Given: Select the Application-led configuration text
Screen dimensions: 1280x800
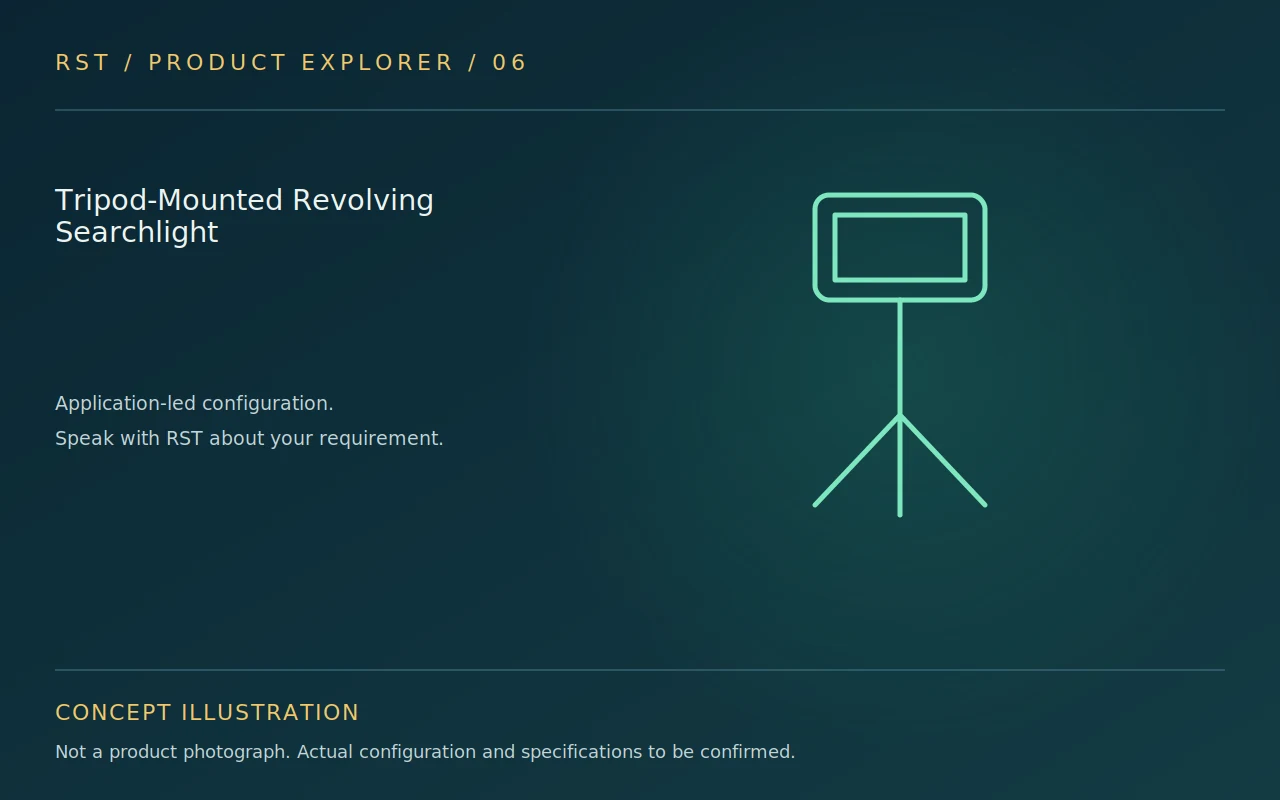Looking at the screenshot, I should click(x=194, y=403).
